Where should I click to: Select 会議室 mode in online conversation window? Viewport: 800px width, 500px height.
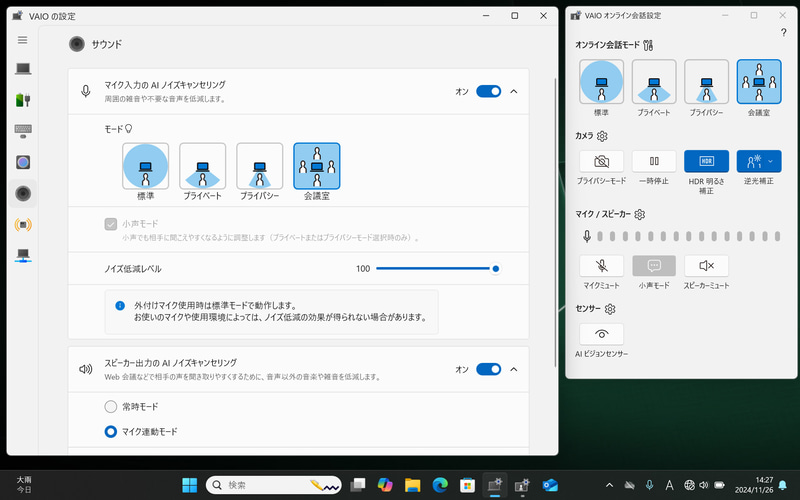(x=759, y=82)
